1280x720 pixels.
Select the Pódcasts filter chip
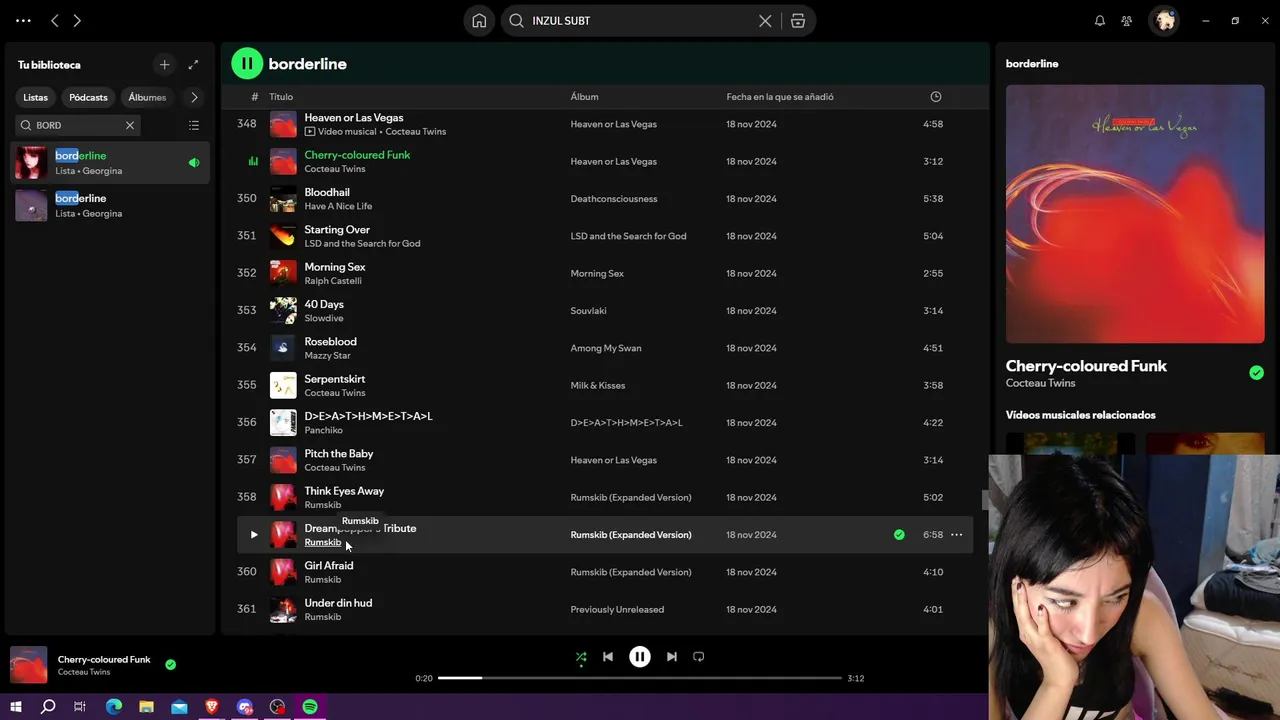coord(88,97)
